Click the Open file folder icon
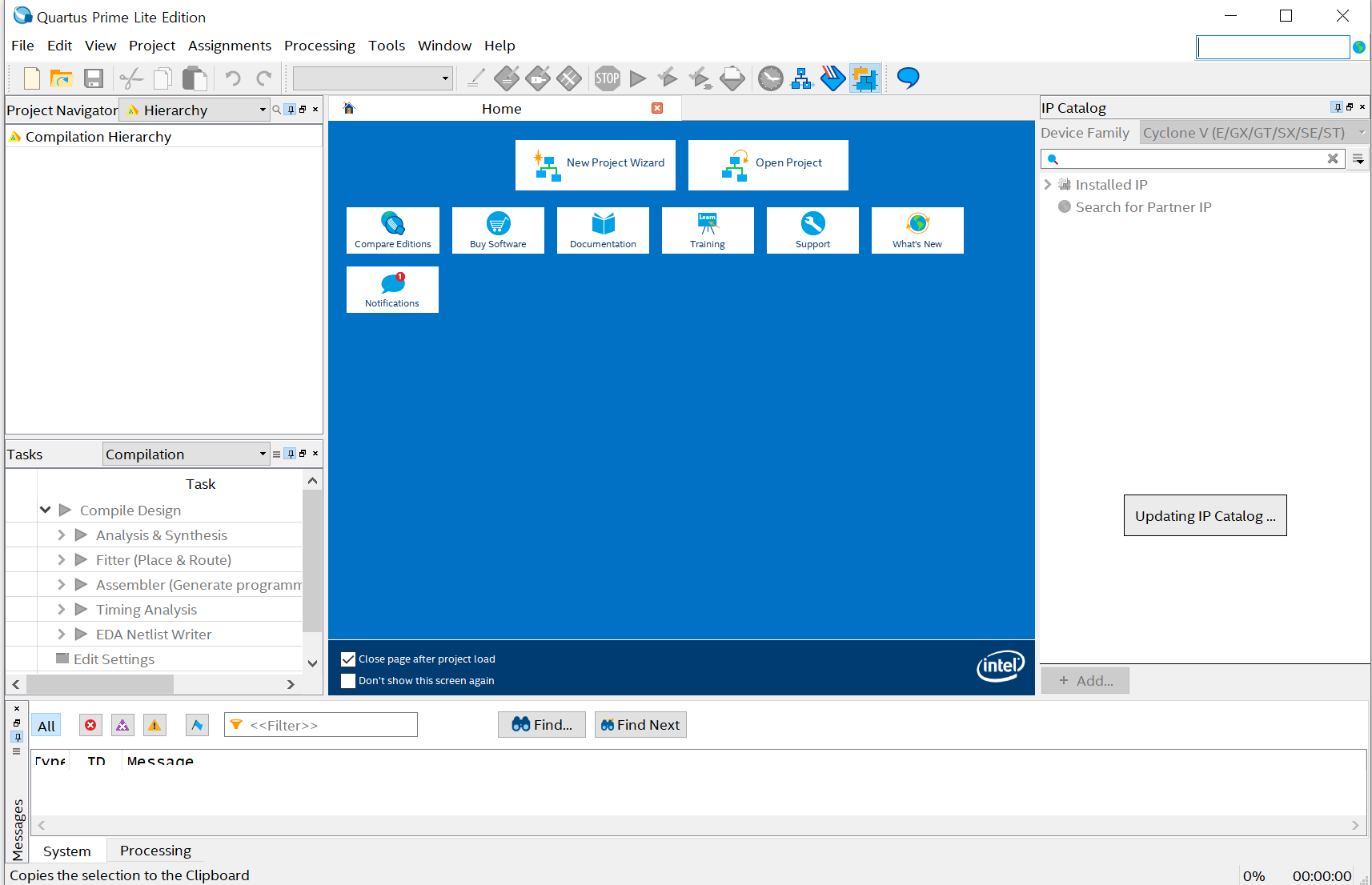The width and height of the screenshot is (1372, 885). [62, 78]
